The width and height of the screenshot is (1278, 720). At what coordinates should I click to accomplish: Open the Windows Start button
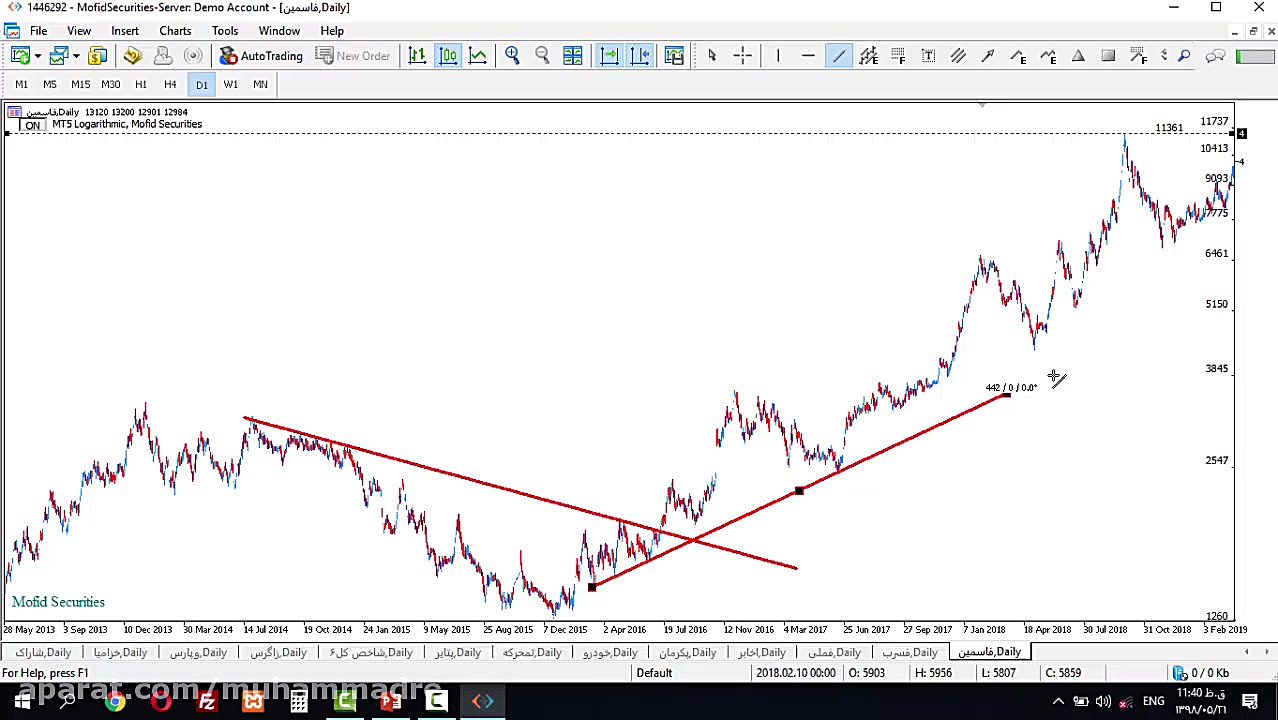(x=21, y=702)
